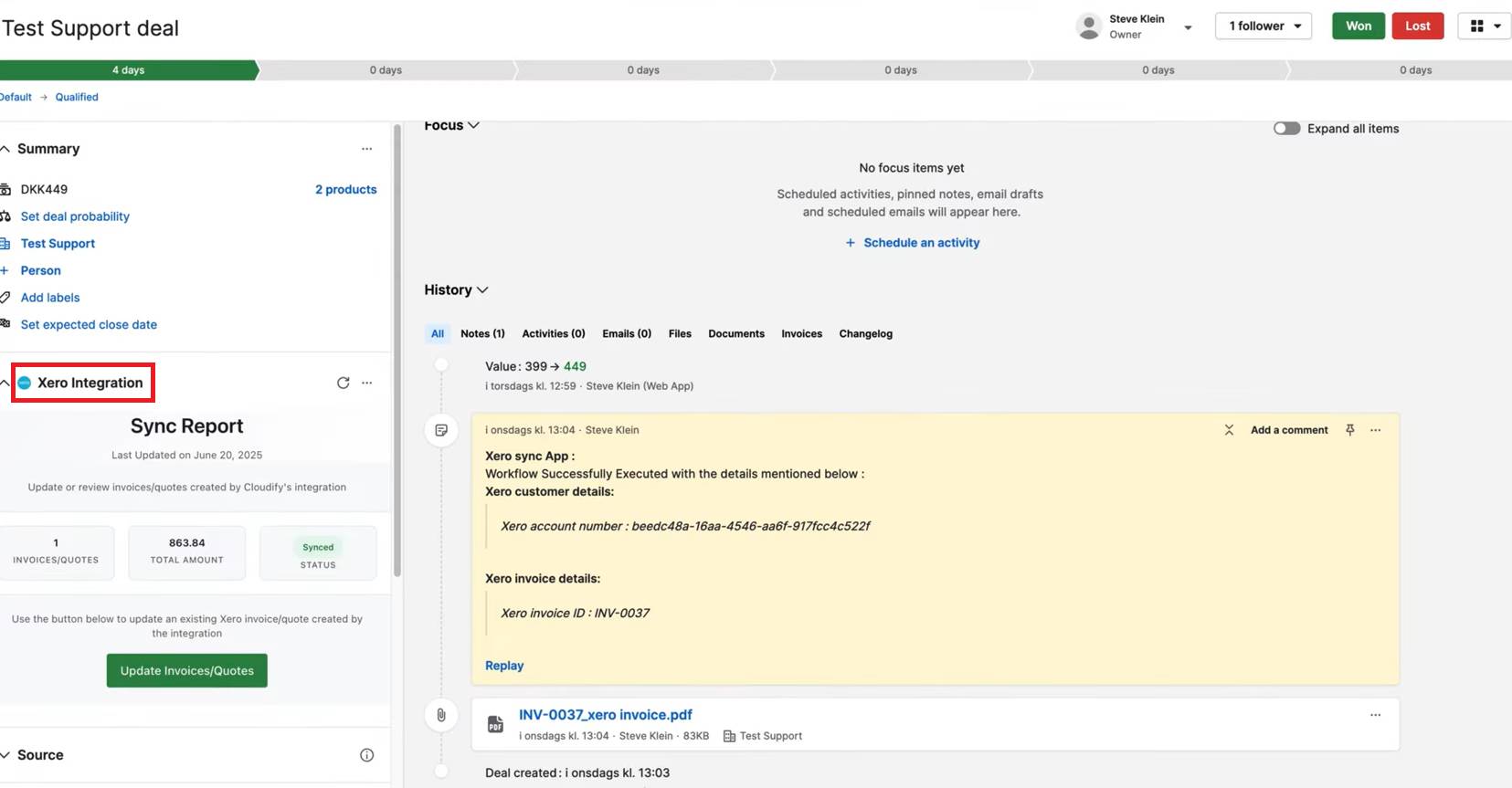The height and width of the screenshot is (788, 1512).
Task: Open the 1 follower dropdown
Action: [1264, 26]
